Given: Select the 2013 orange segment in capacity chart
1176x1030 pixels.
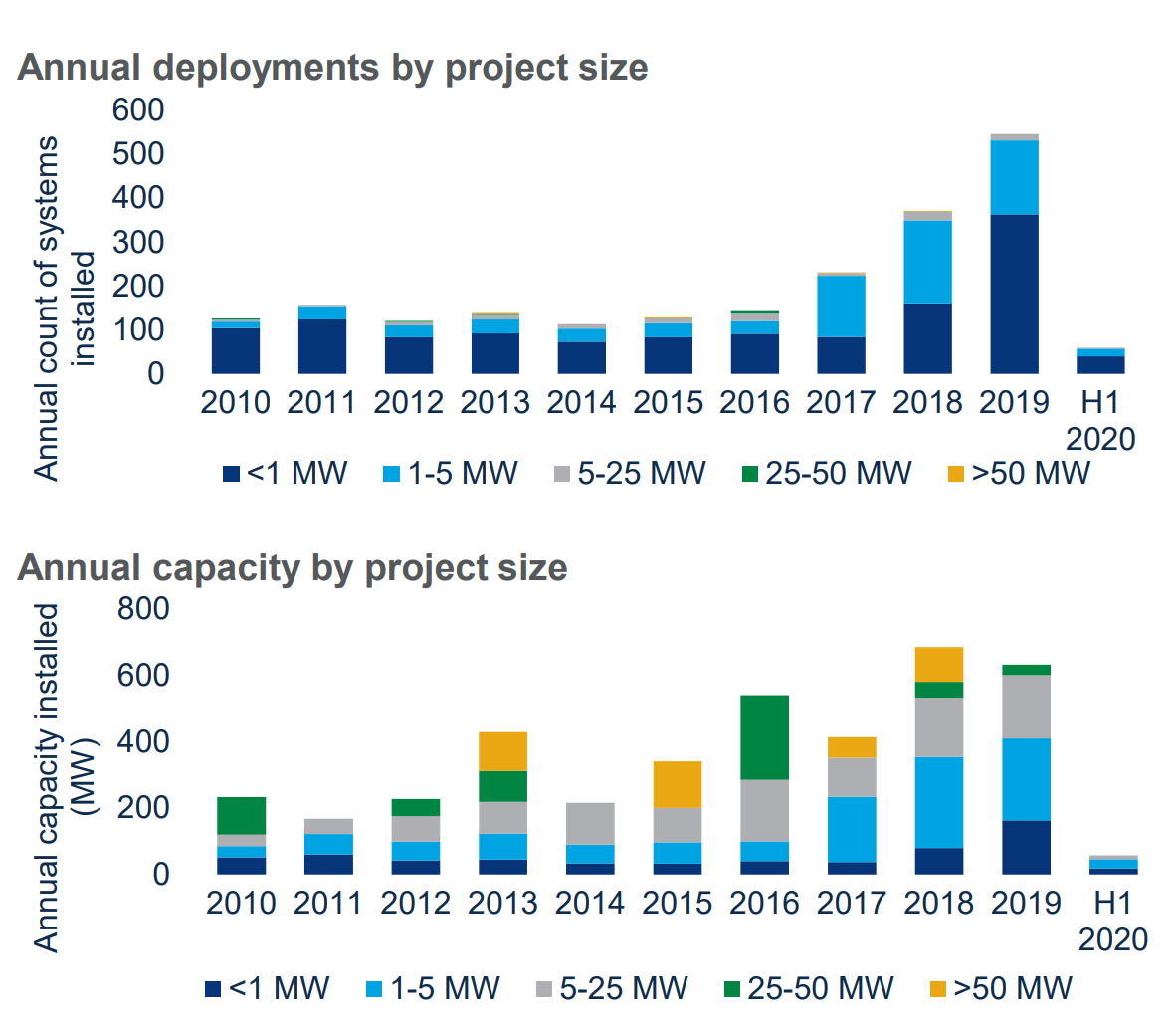Looking at the screenshot, I should click(502, 751).
